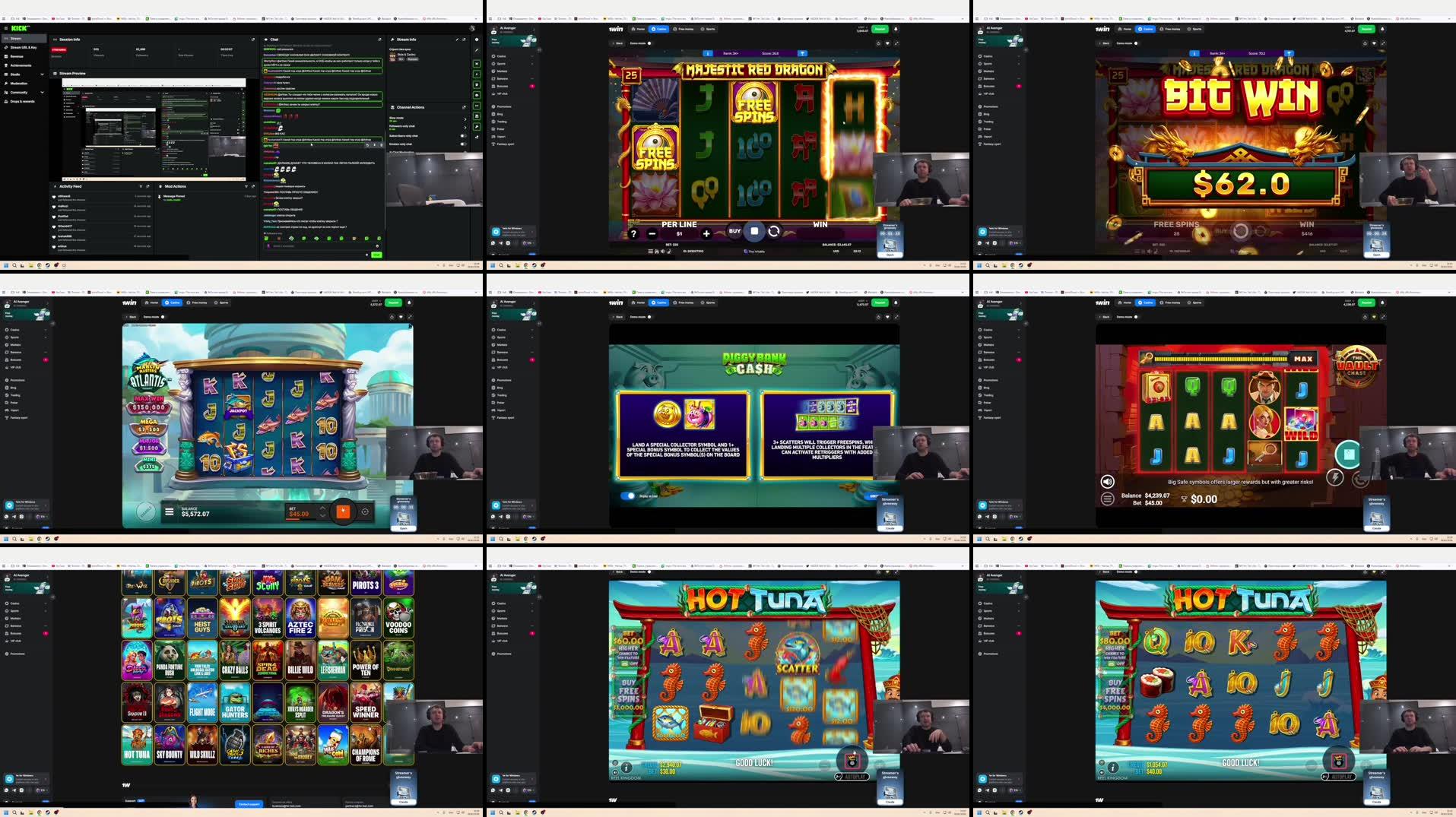
Task: Toggle Emotes-only chat in Kick Channel Actions
Action: [x=462, y=144]
